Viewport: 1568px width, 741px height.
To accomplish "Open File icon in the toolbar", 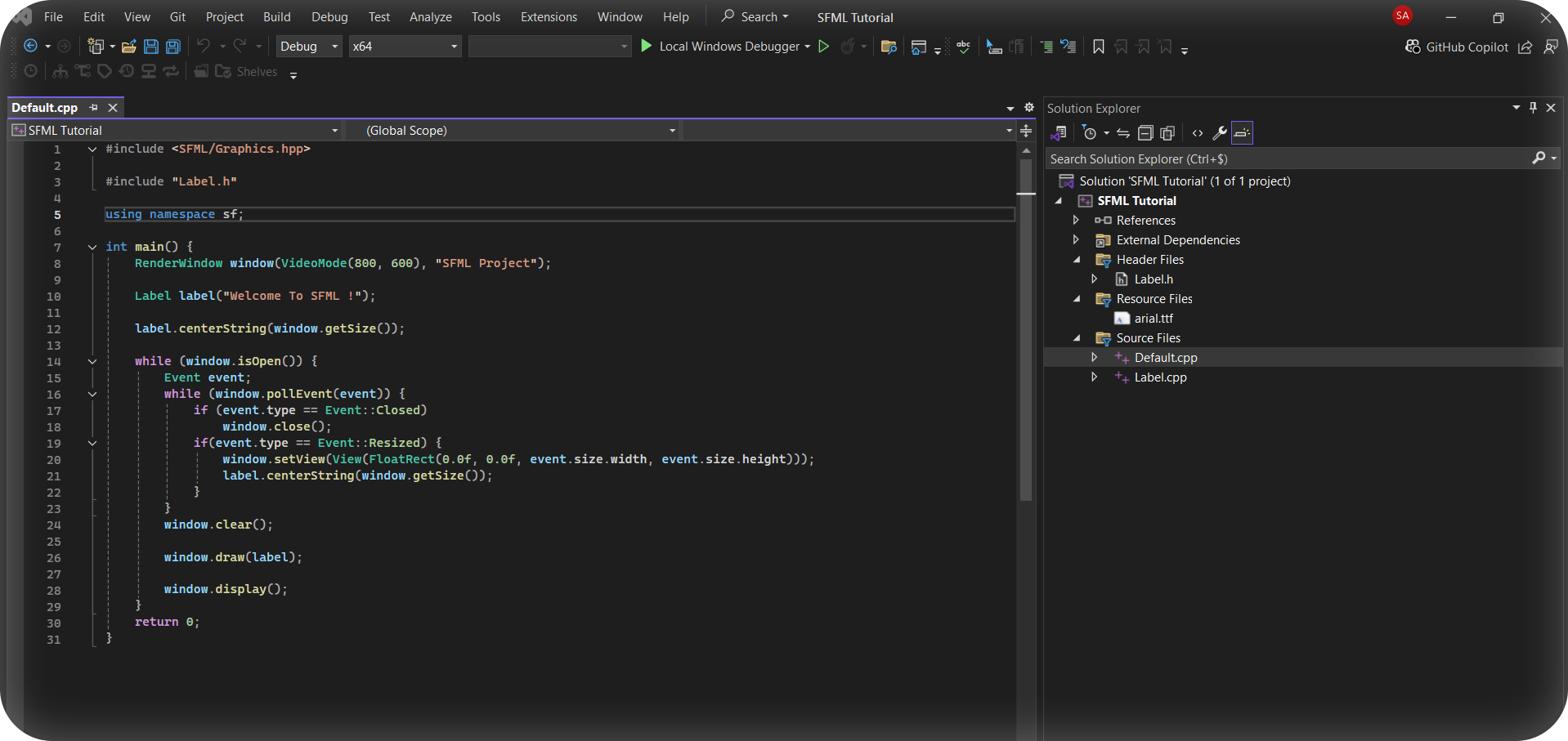I will pyautogui.click(x=128, y=47).
